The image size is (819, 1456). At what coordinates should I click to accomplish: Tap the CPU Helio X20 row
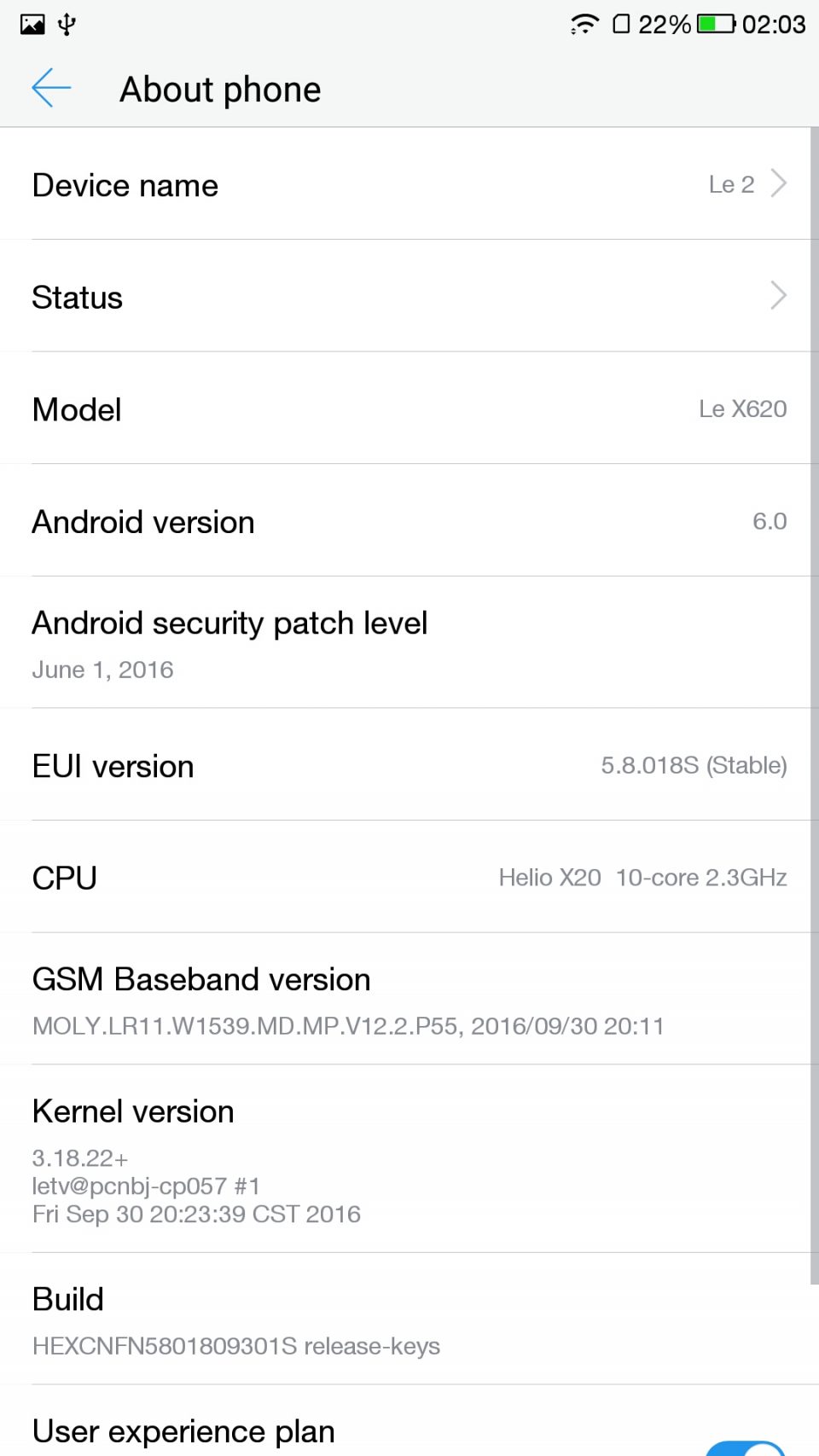409,878
